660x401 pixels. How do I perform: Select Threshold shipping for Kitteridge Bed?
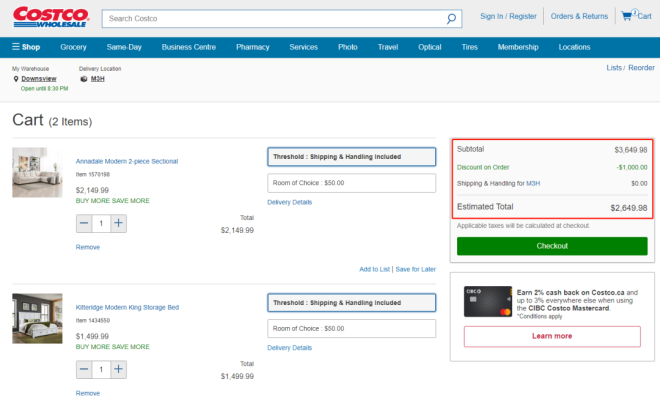[x=351, y=303]
